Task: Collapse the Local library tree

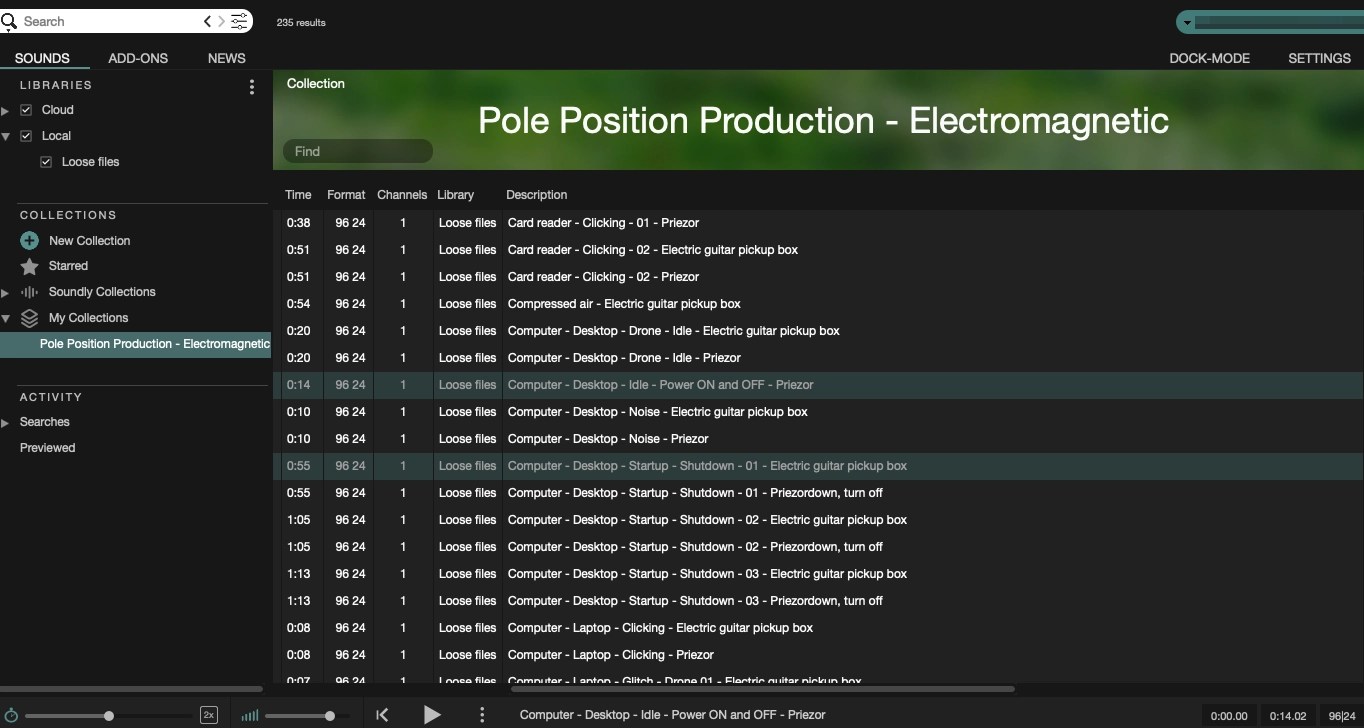Action: (x=5, y=136)
